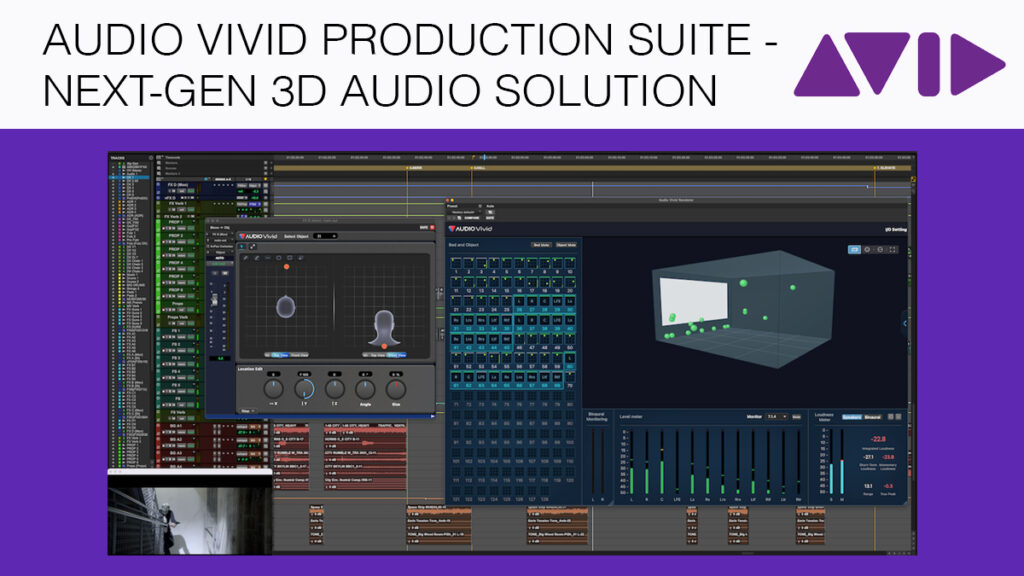Expand the collapsed side panel arrow at right edge
The height and width of the screenshot is (576, 1024).
pyautogui.click(x=905, y=323)
